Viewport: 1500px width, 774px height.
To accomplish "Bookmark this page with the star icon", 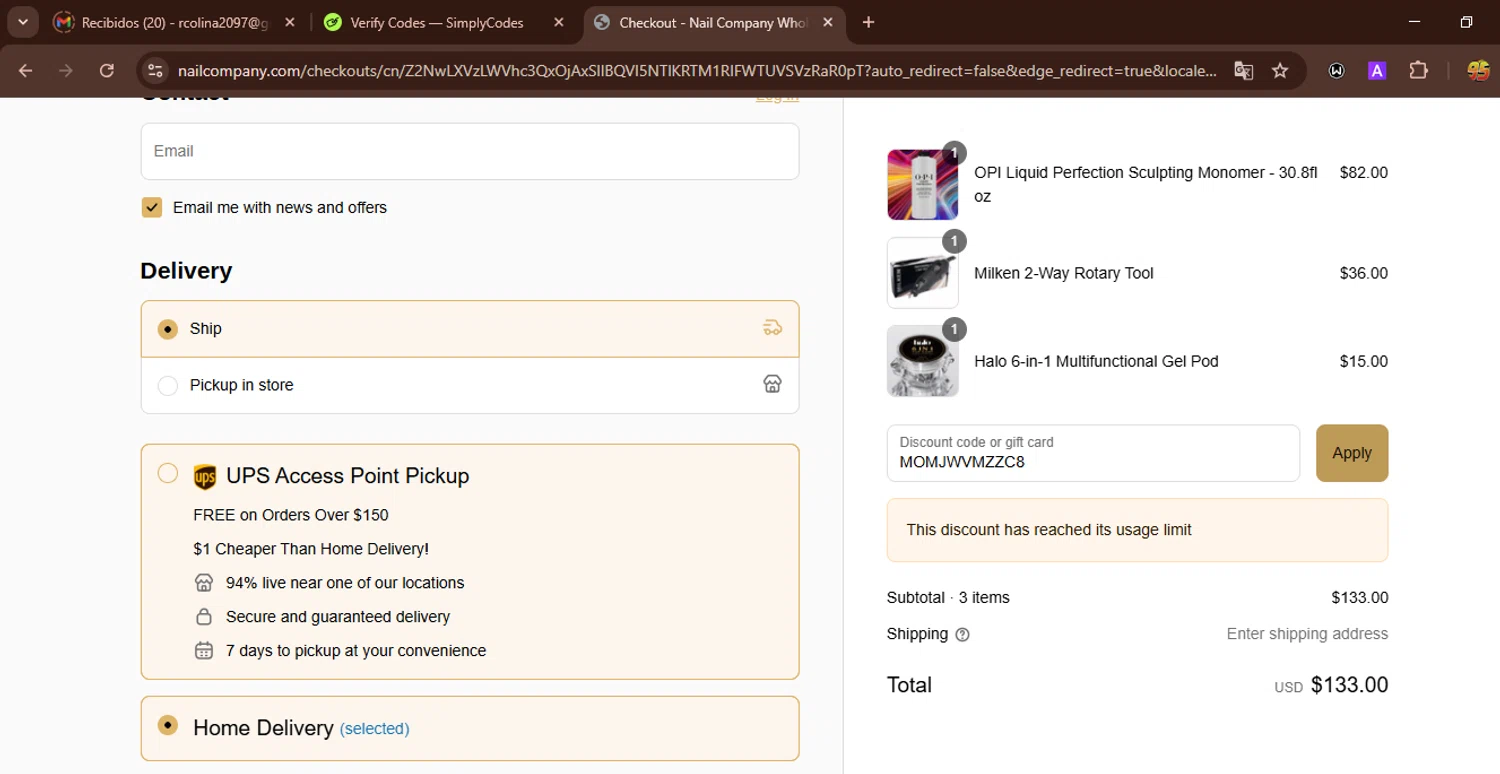I will pyautogui.click(x=1280, y=70).
